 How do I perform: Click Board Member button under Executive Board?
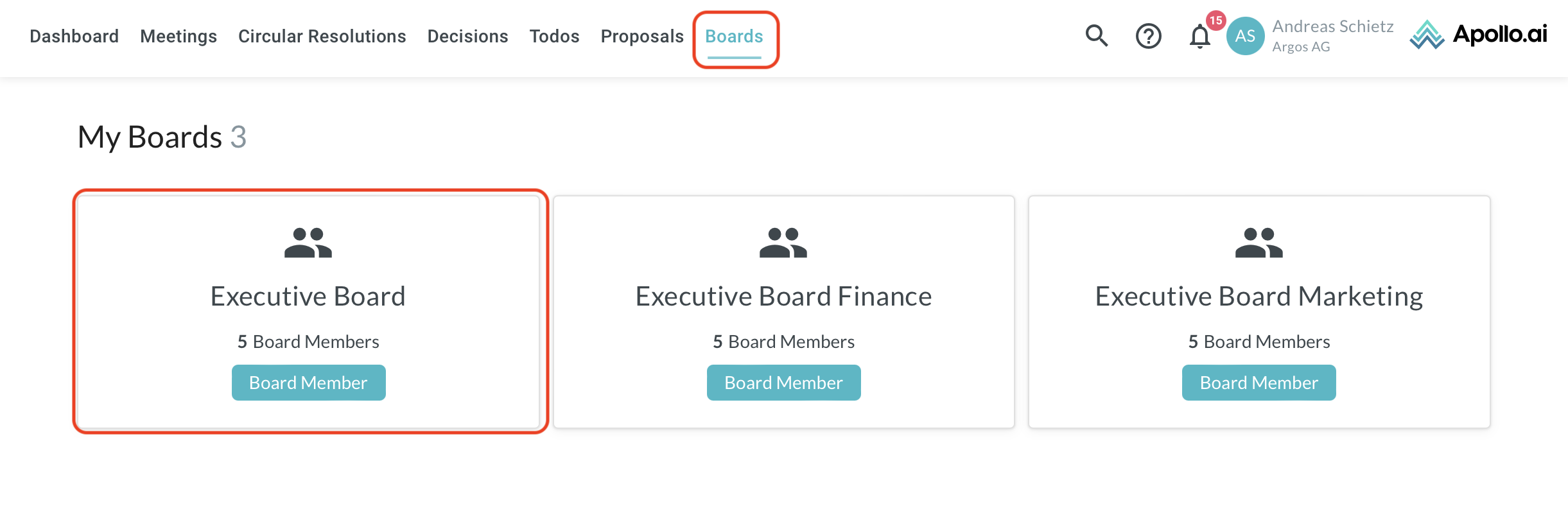(308, 383)
